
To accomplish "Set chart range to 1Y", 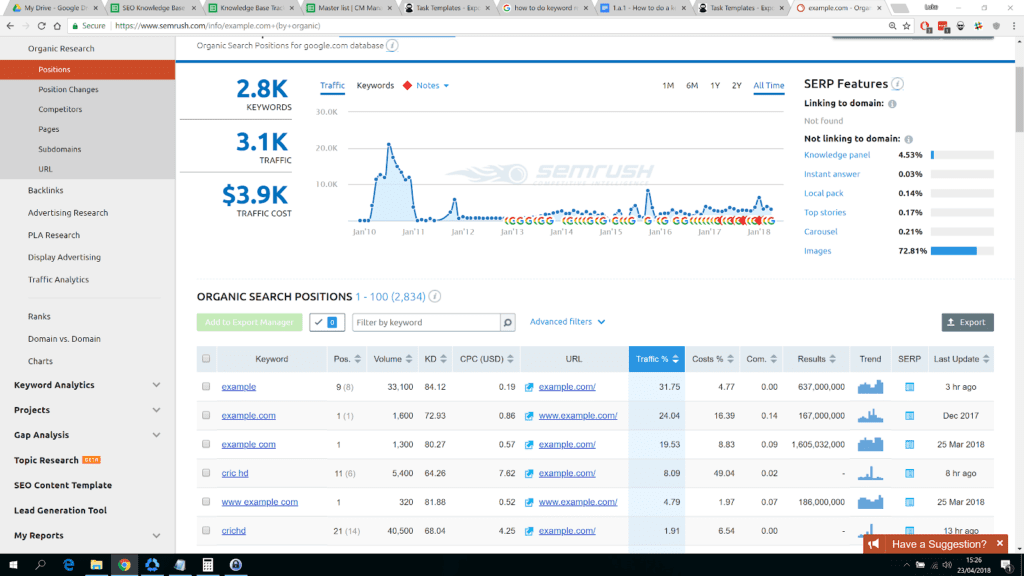I will tap(715, 86).
